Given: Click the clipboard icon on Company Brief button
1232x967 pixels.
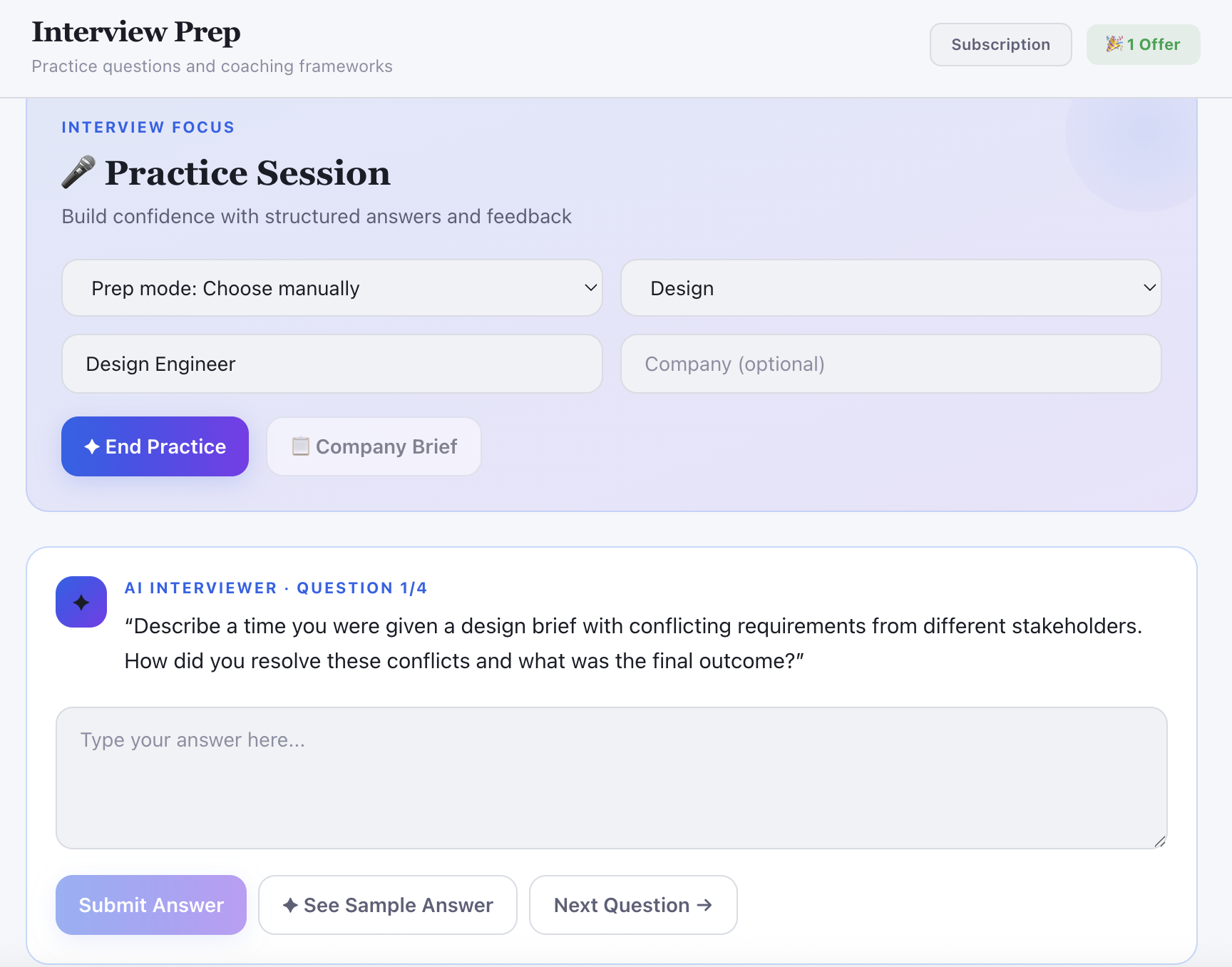Looking at the screenshot, I should coord(301,446).
